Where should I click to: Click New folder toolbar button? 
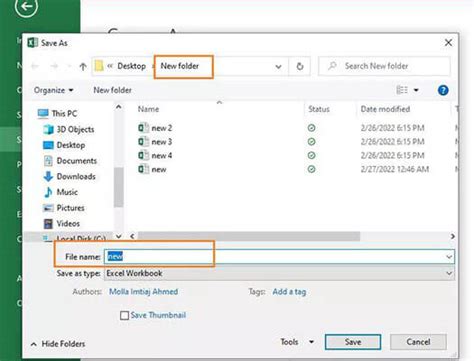[112, 90]
